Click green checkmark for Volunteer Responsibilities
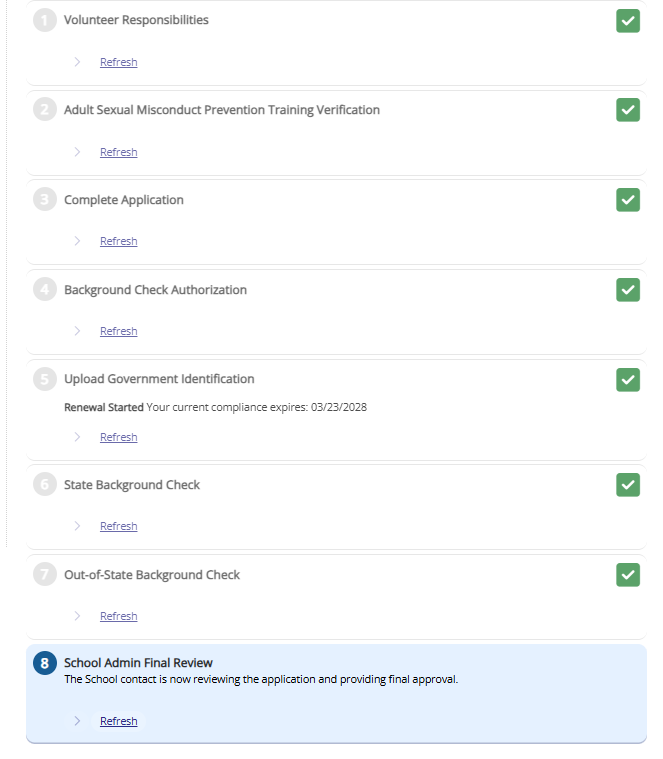The image size is (663, 759). point(628,21)
